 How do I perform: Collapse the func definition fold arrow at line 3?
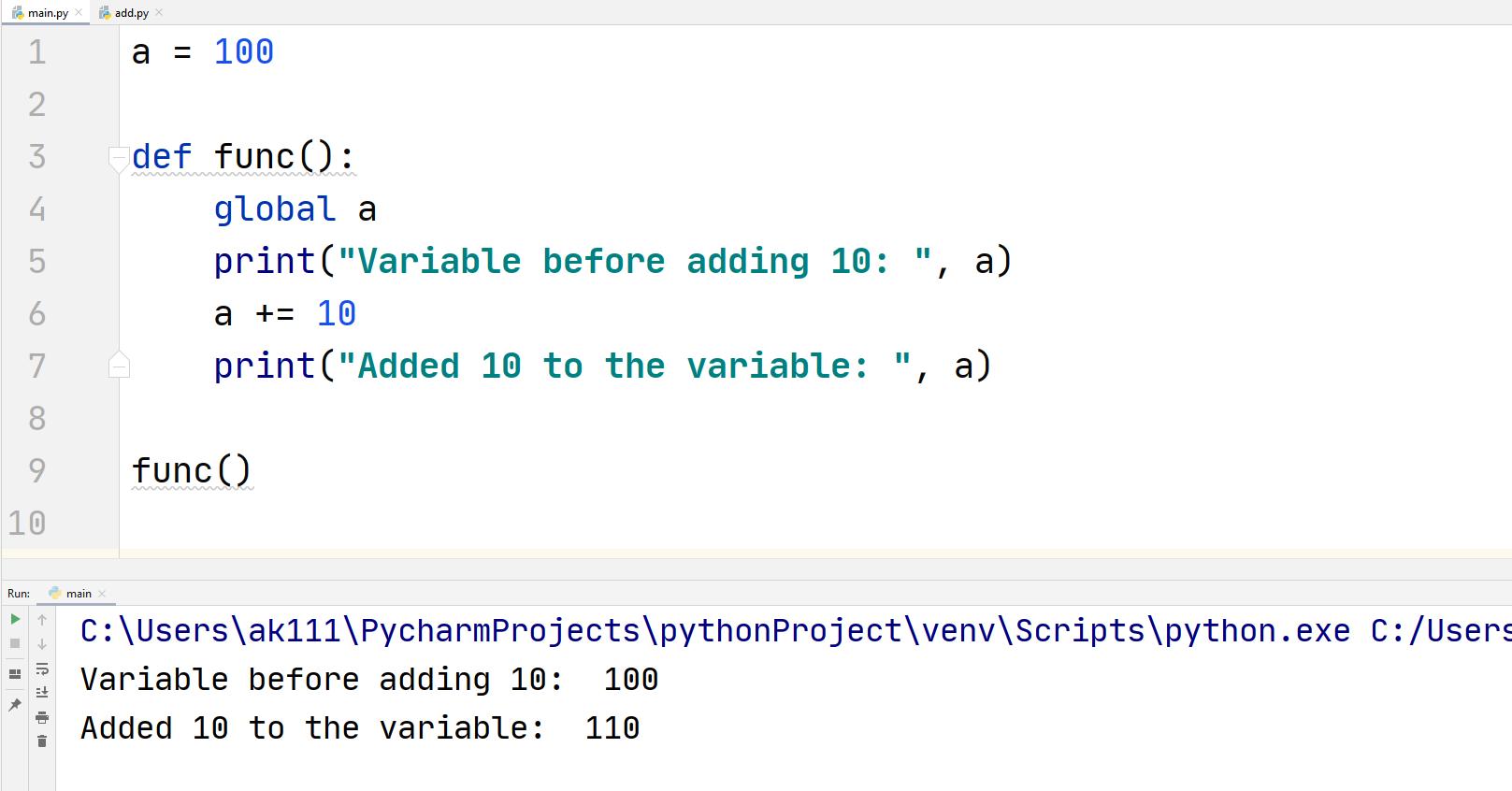coord(119,158)
